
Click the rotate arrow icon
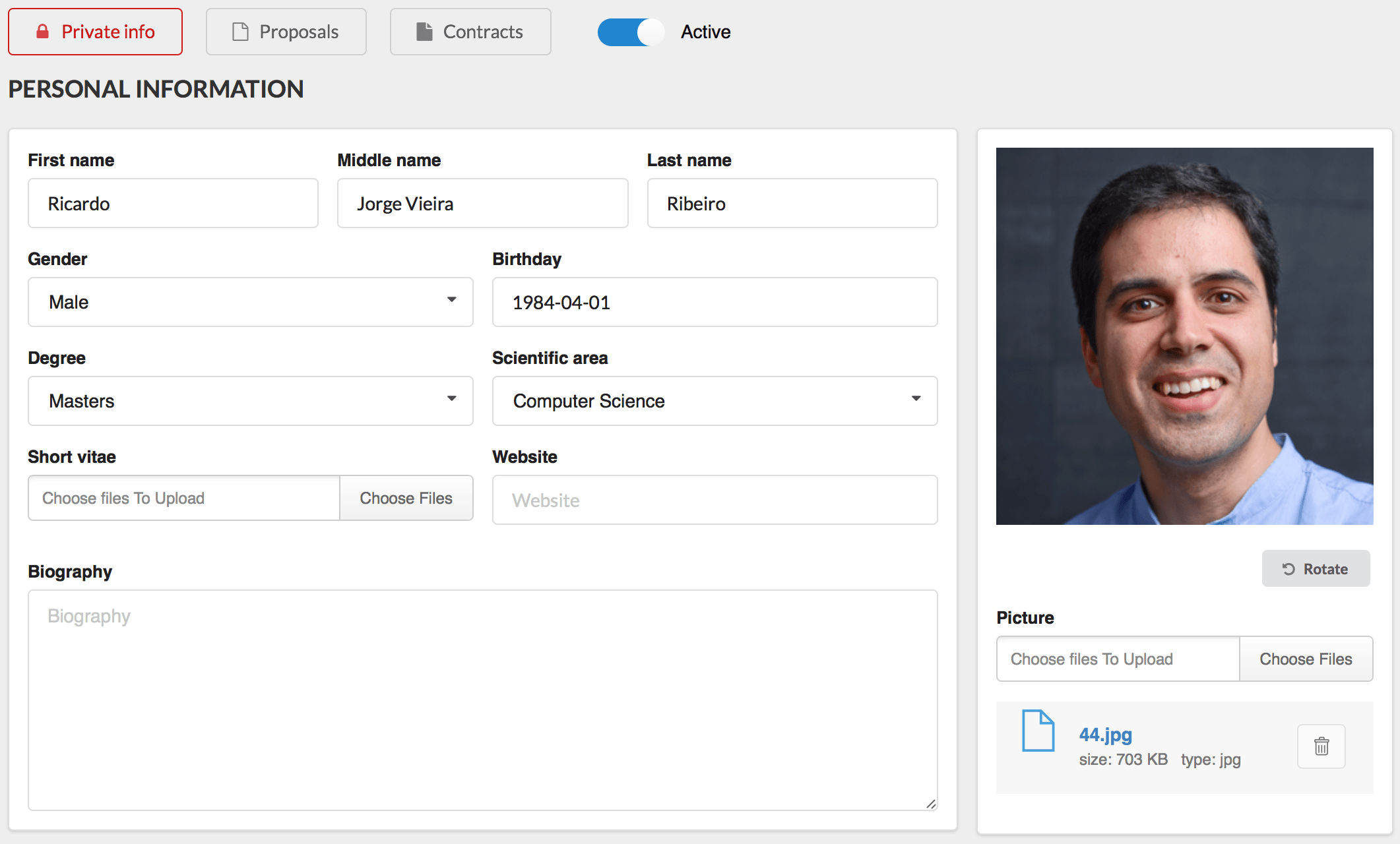click(1288, 569)
